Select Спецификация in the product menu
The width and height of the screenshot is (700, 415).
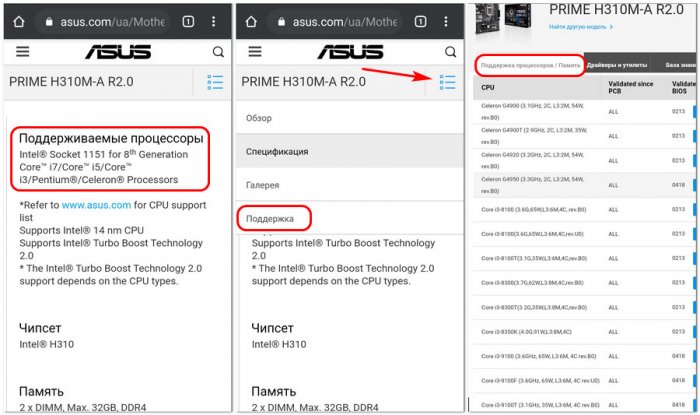point(350,151)
